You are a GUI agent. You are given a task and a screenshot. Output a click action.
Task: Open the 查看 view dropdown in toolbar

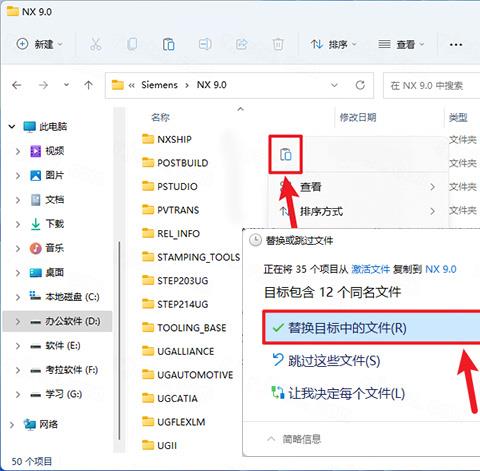tap(401, 44)
